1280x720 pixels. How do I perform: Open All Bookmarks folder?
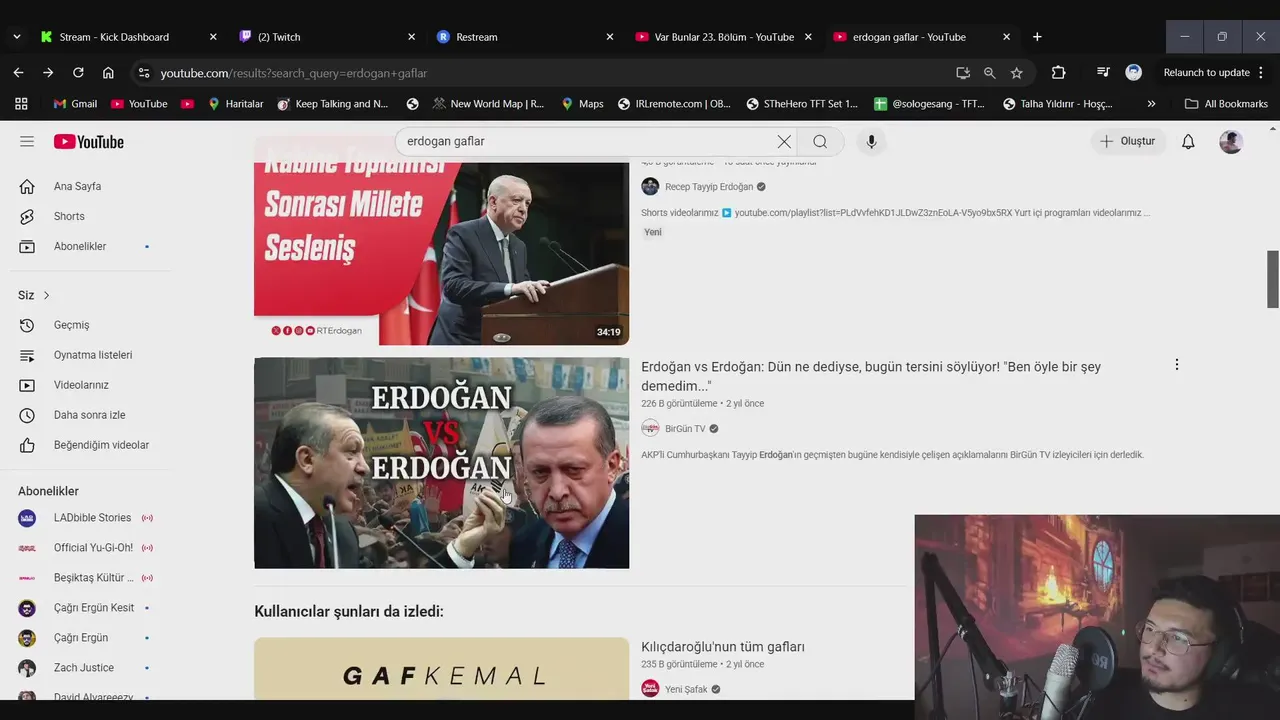point(1226,103)
